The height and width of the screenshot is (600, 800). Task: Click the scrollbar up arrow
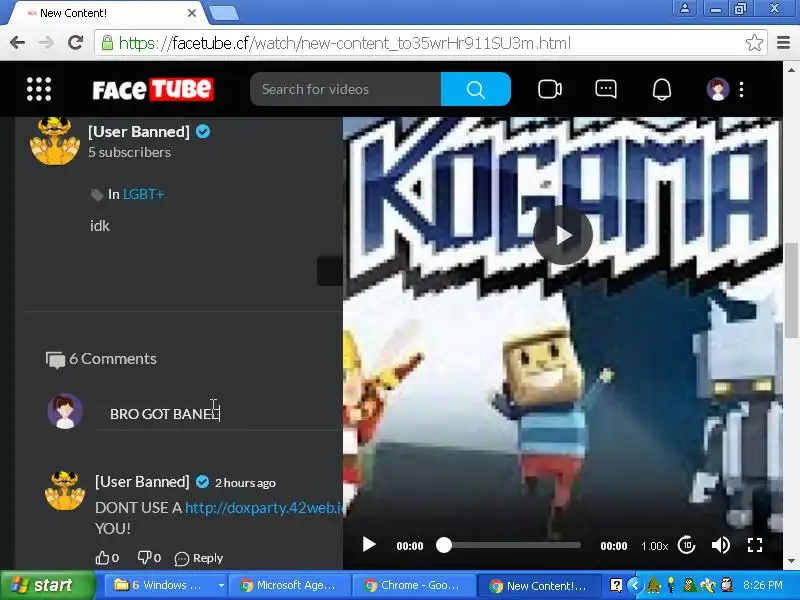pyautogui.click(x=791, y=69)
